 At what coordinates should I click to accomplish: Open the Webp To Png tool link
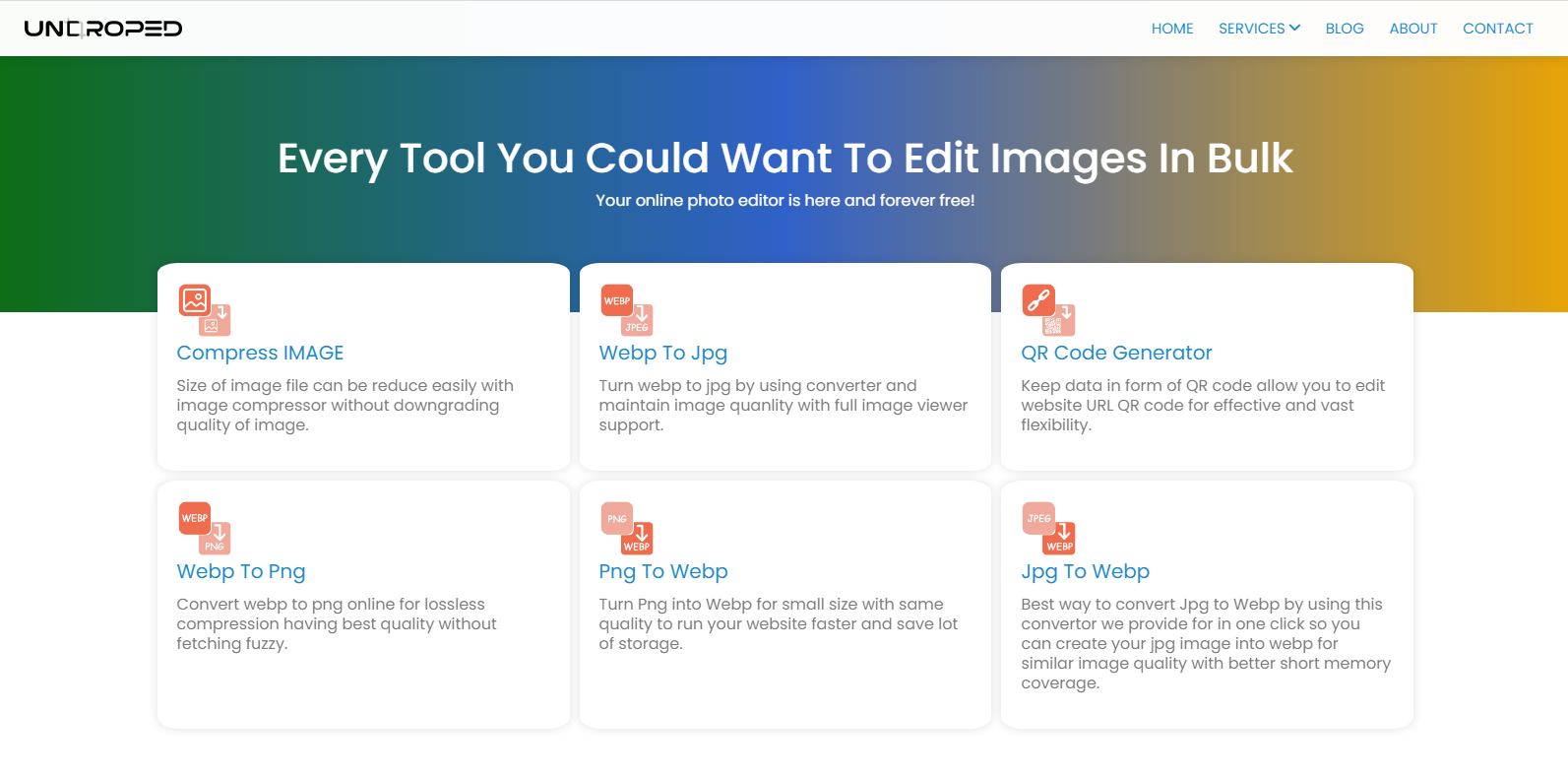[241, 571]
